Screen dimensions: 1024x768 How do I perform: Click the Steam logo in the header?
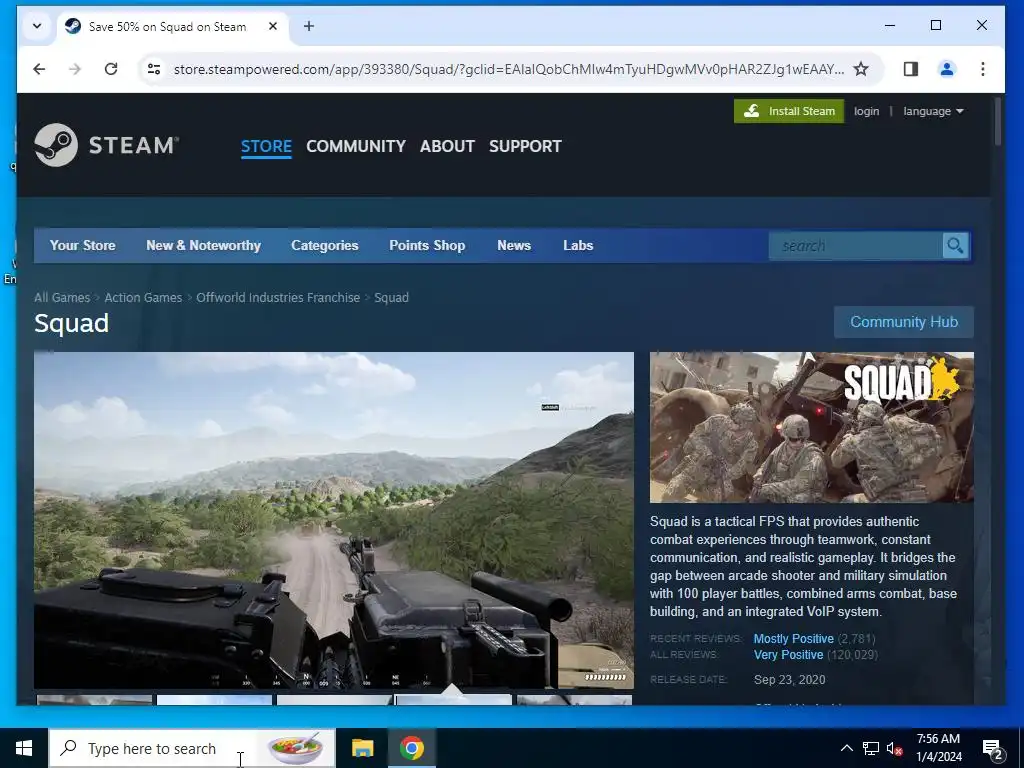coord(106,145)
